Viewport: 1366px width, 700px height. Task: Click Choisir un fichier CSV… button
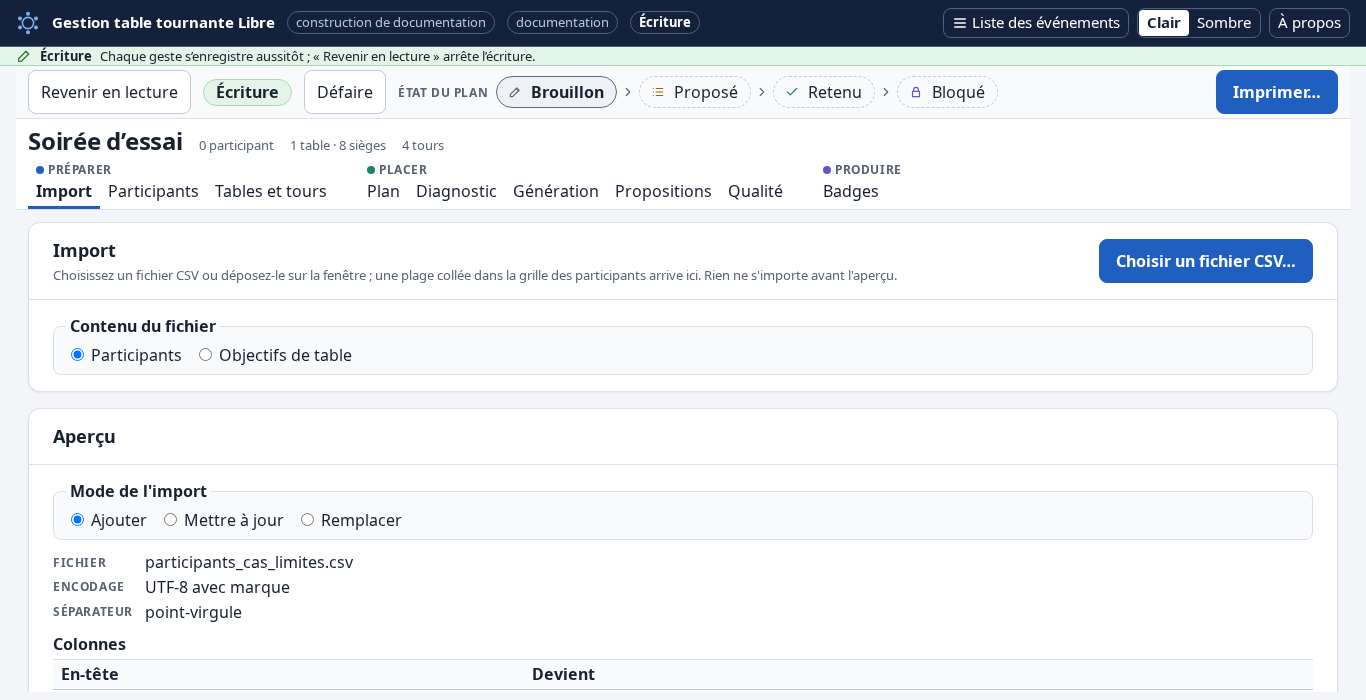pyautogui.click(x=1206, y=261)
